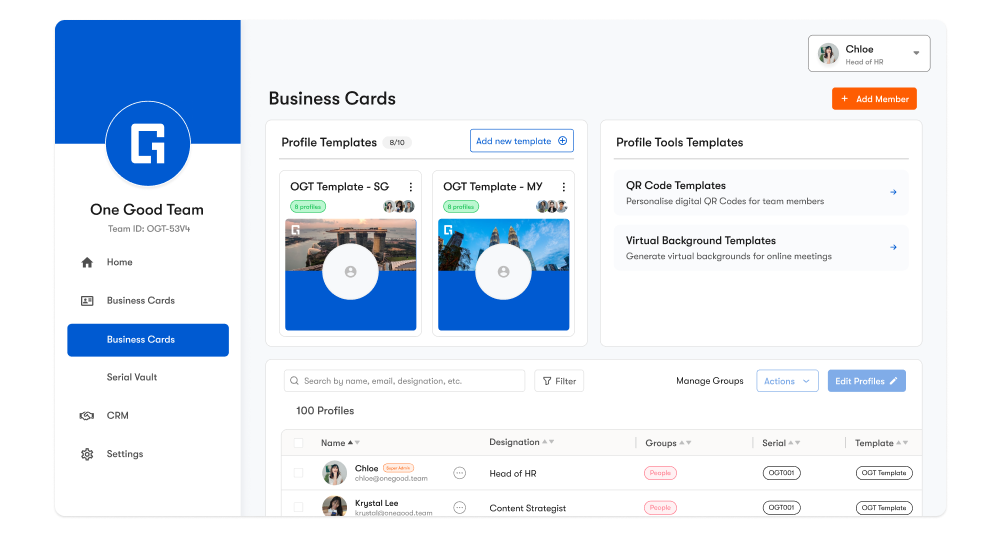Select highlighted Business Cards menu item
Viewport: 1001px width, 536px height.
coord(148,340)
